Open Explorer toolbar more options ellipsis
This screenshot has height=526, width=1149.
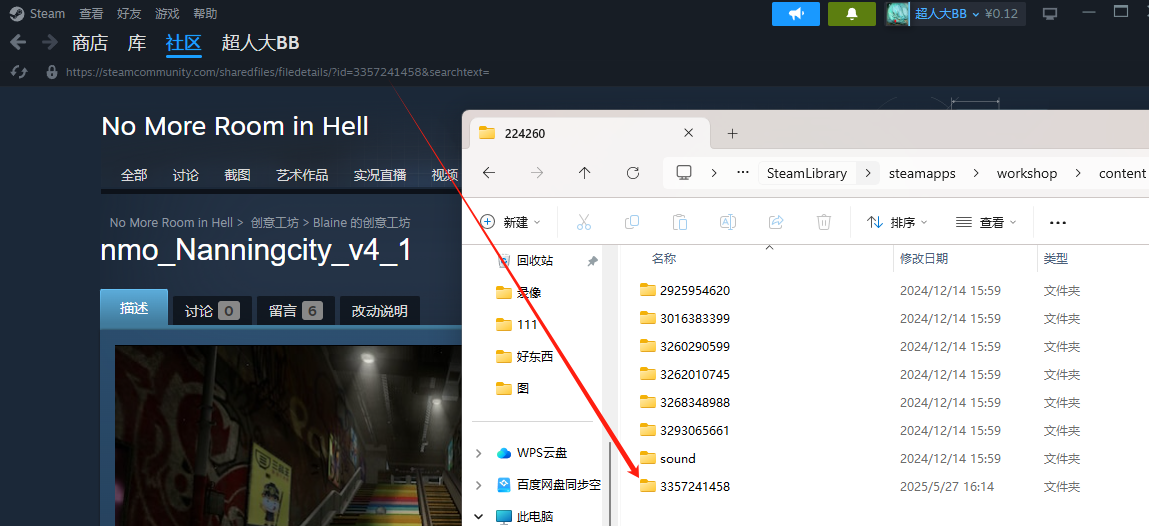click(x=1057, y=222)
